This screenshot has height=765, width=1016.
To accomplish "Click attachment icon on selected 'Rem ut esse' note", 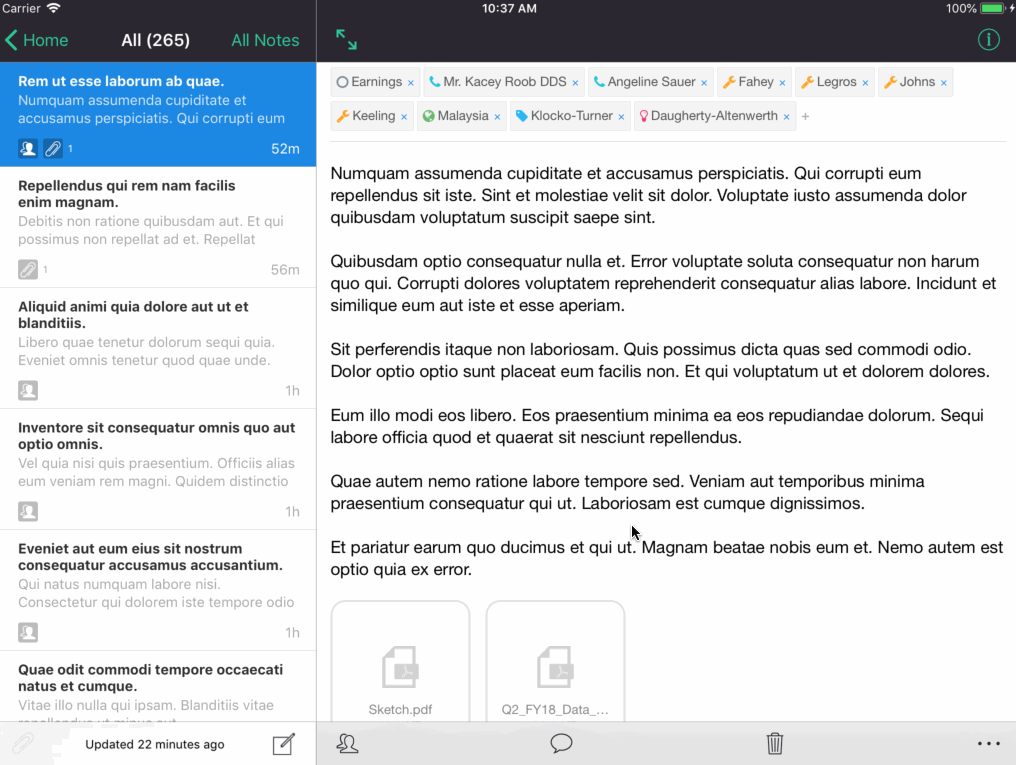I will (52, 148).
